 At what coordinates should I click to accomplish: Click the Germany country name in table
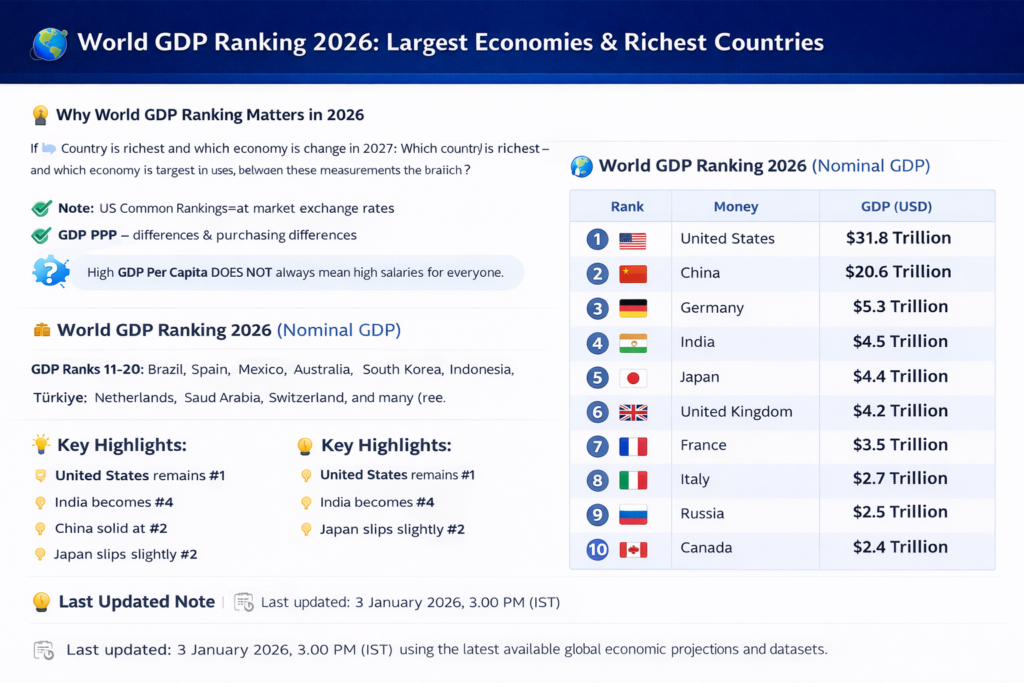tap(712, 308)
